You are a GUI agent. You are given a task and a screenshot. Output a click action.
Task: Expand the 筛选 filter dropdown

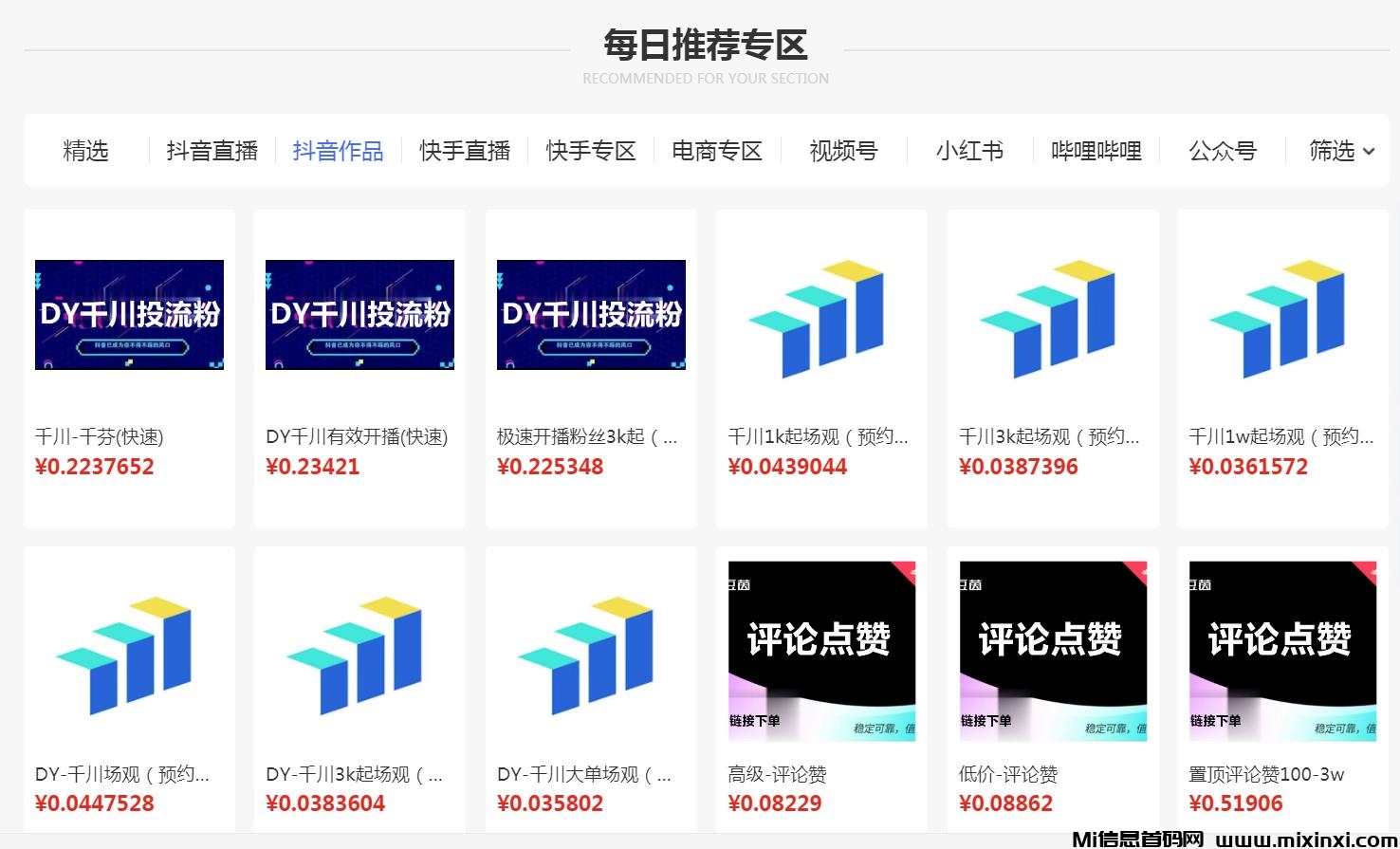click(1340, 151)
